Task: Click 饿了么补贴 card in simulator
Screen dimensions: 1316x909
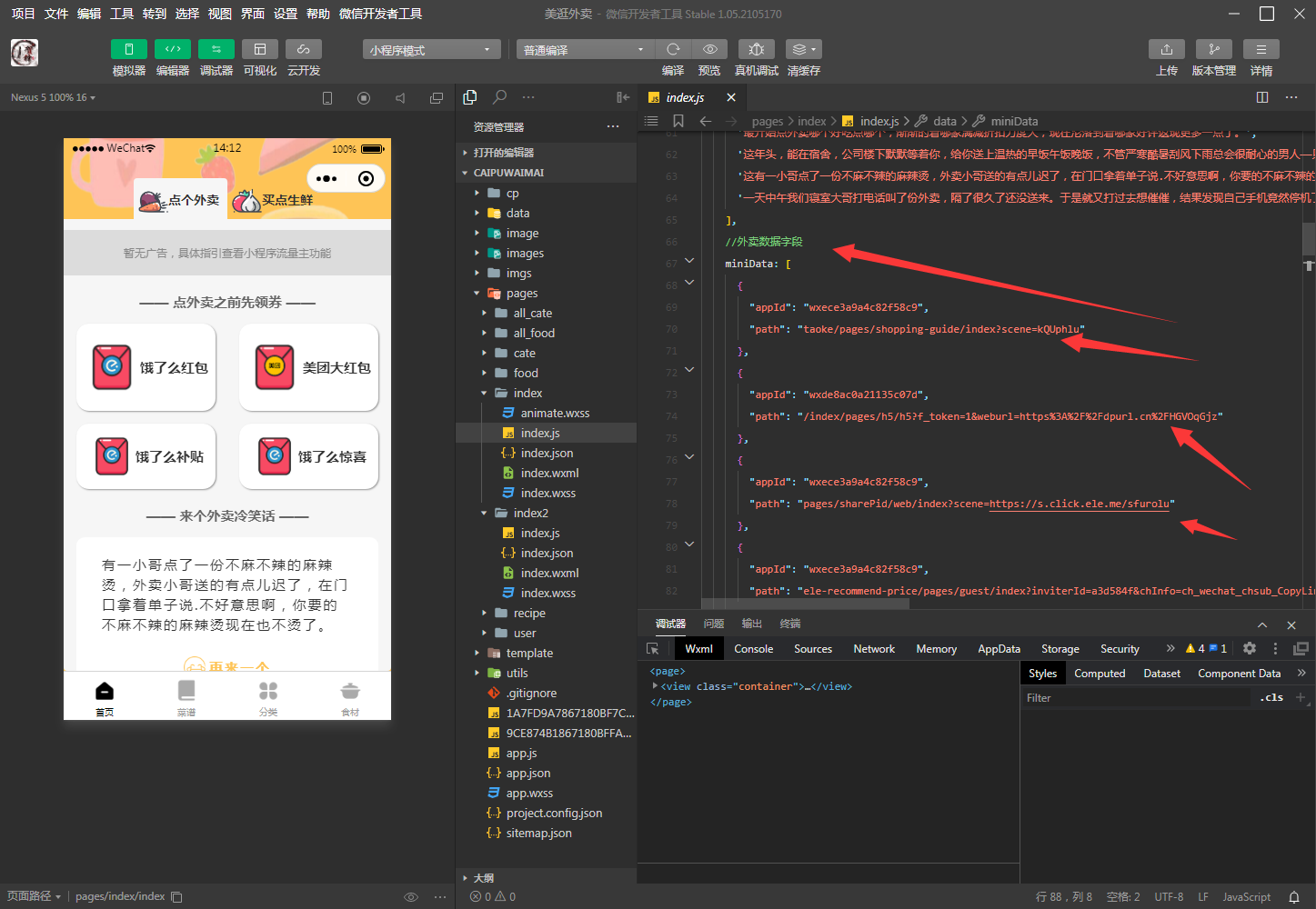Action: [x=146, y=456]
